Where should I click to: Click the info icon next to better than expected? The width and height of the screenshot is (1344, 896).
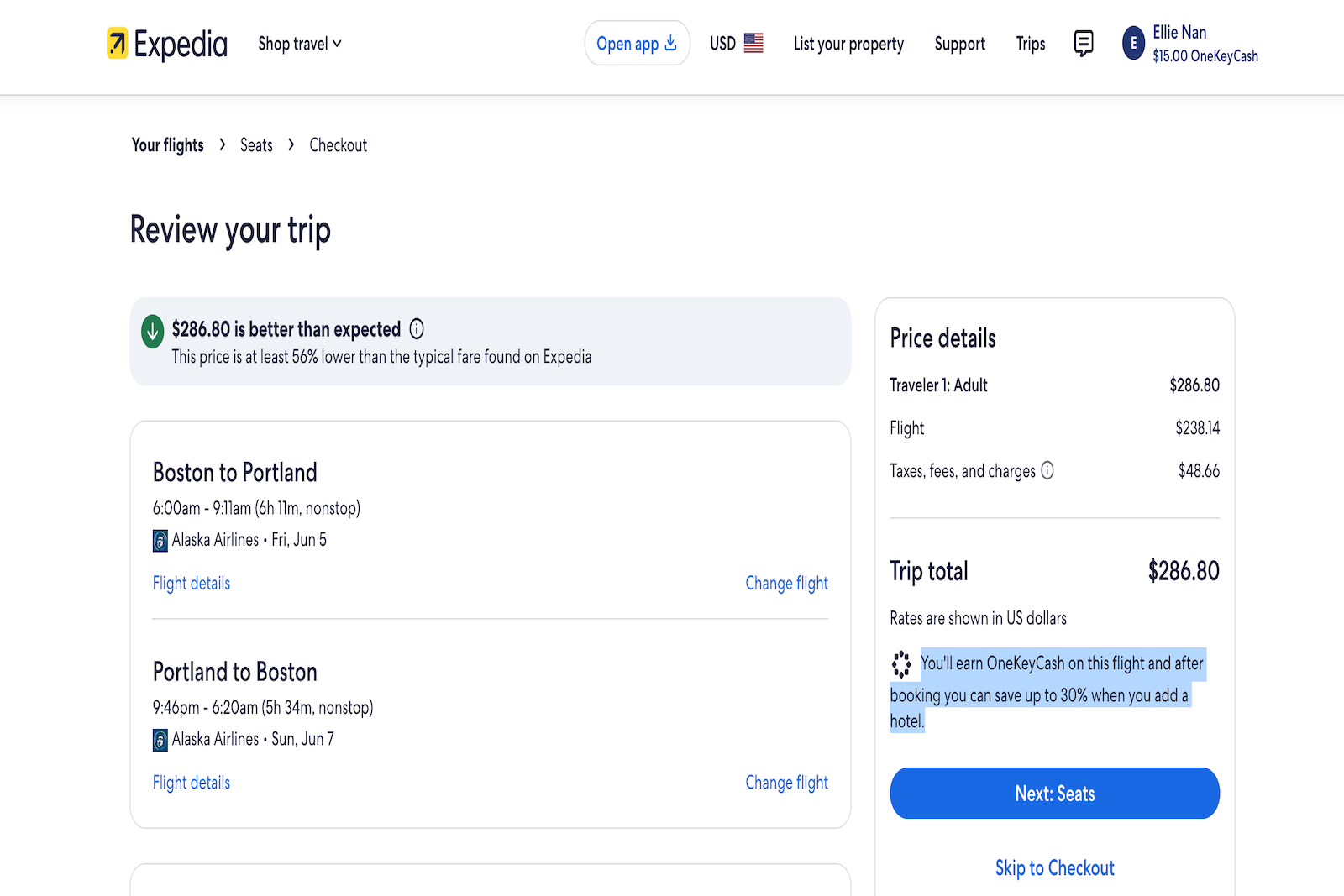pyautogui.click(x=416, y=329)
